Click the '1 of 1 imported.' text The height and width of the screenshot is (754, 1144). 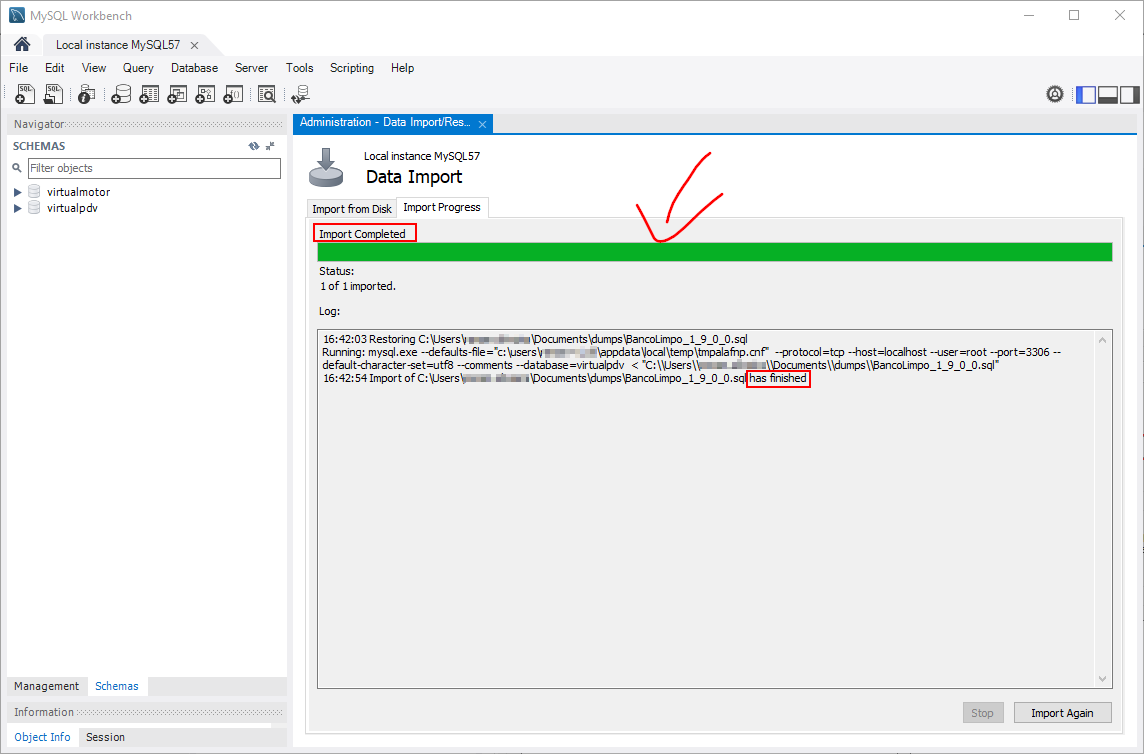tap(358, 286)
